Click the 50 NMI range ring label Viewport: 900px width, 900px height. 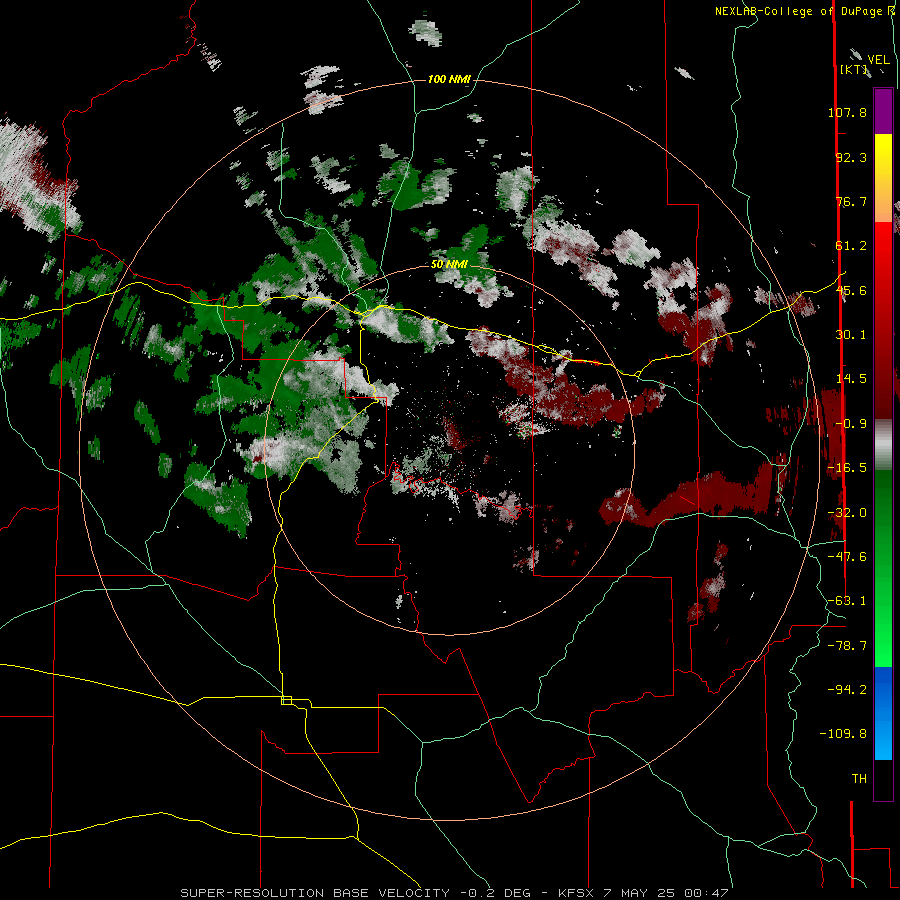[449, 265]
